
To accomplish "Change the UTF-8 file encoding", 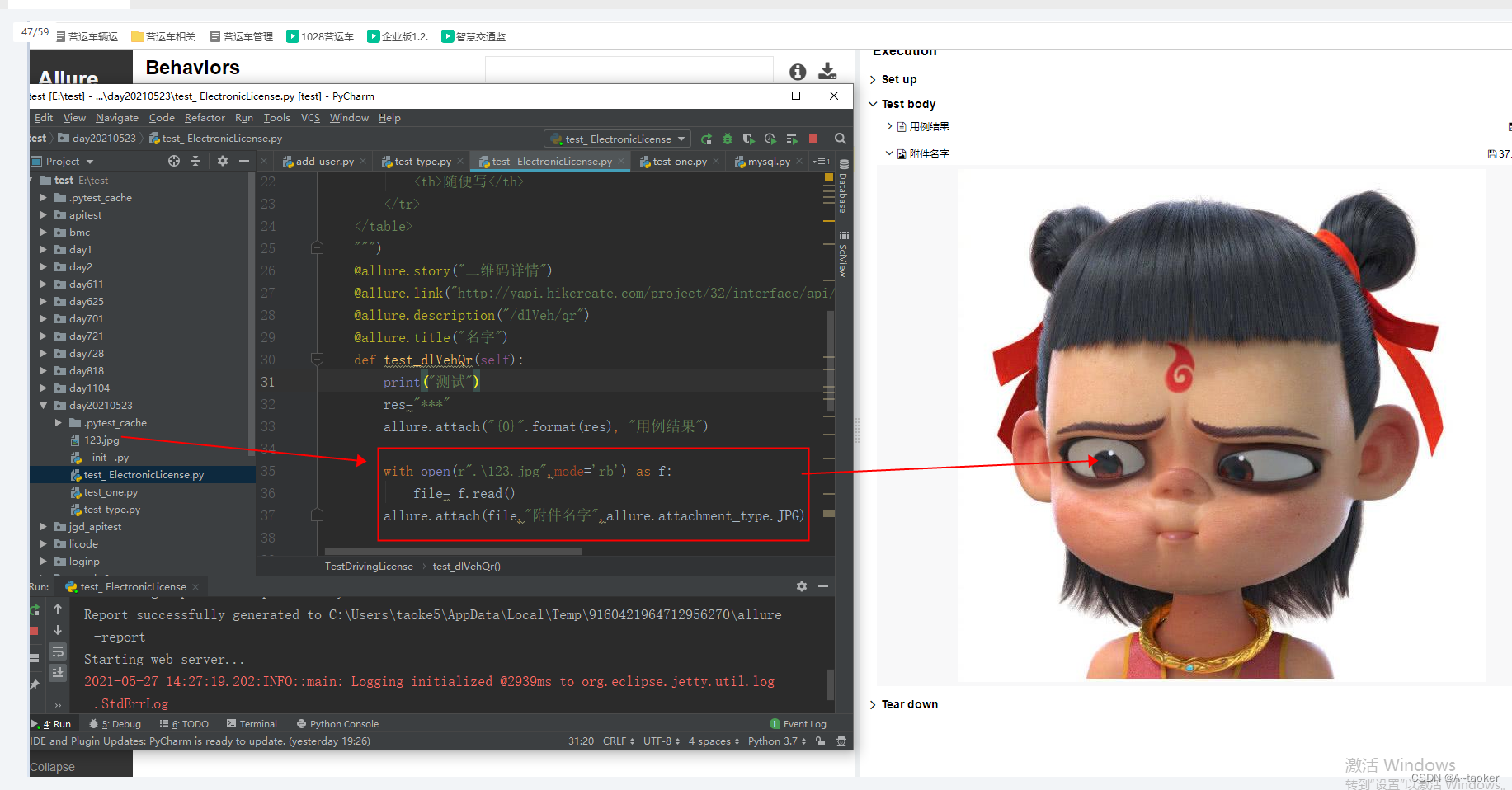I will [662, 741].
